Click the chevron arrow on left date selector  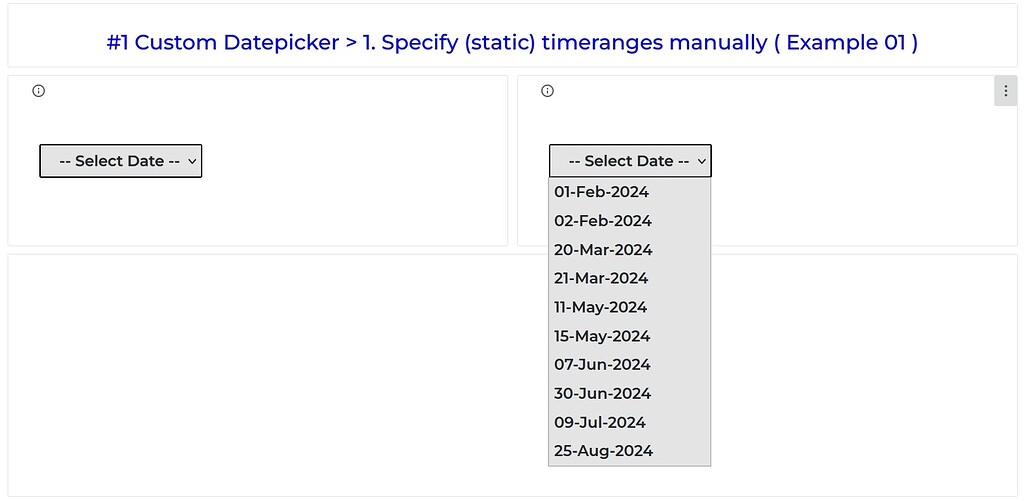tap(192, 161)
